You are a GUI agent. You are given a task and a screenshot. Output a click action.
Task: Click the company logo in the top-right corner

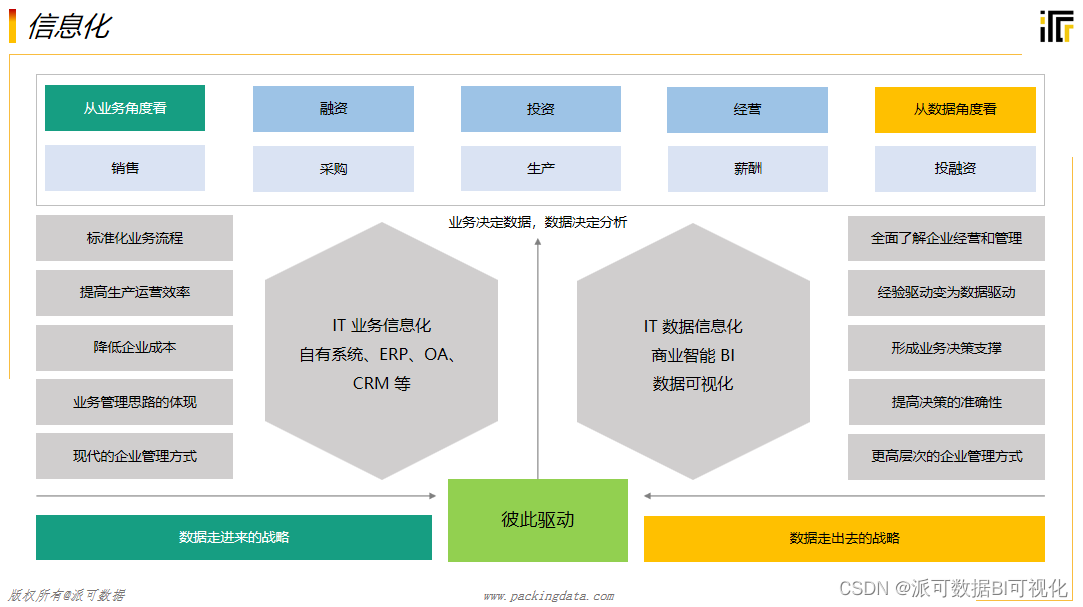coord(1056,26)
